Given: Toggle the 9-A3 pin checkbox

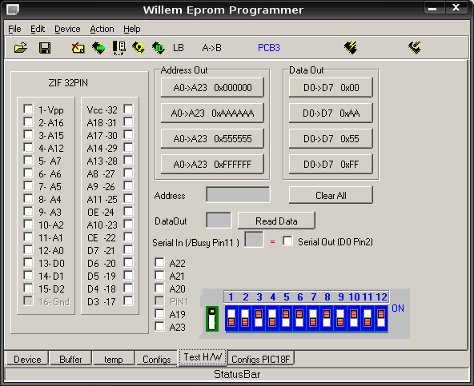Looking at the screenshot, I should click(28, 211).
